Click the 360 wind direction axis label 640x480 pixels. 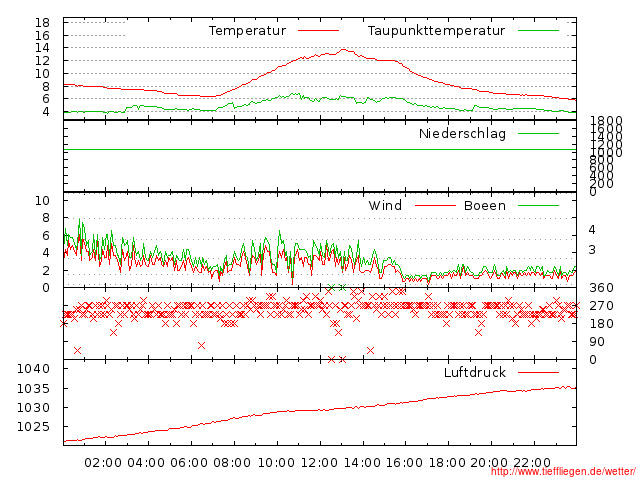pos(601,288)
